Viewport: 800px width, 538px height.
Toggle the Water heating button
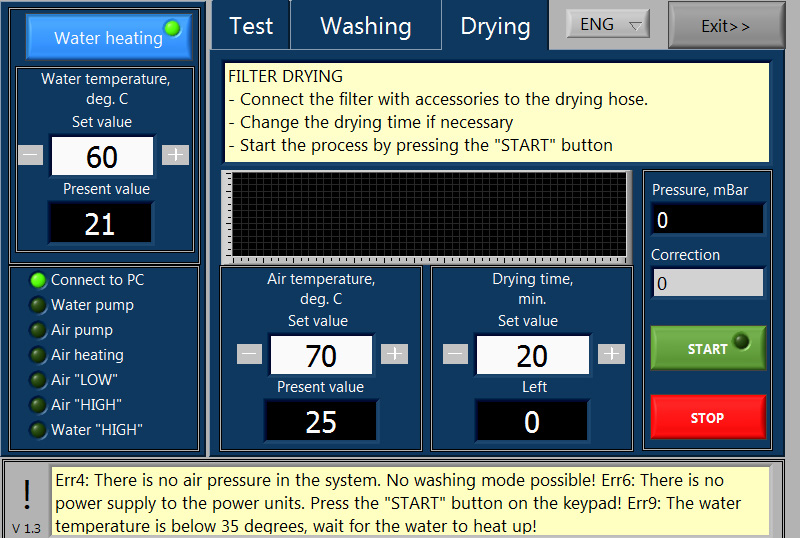108,37
